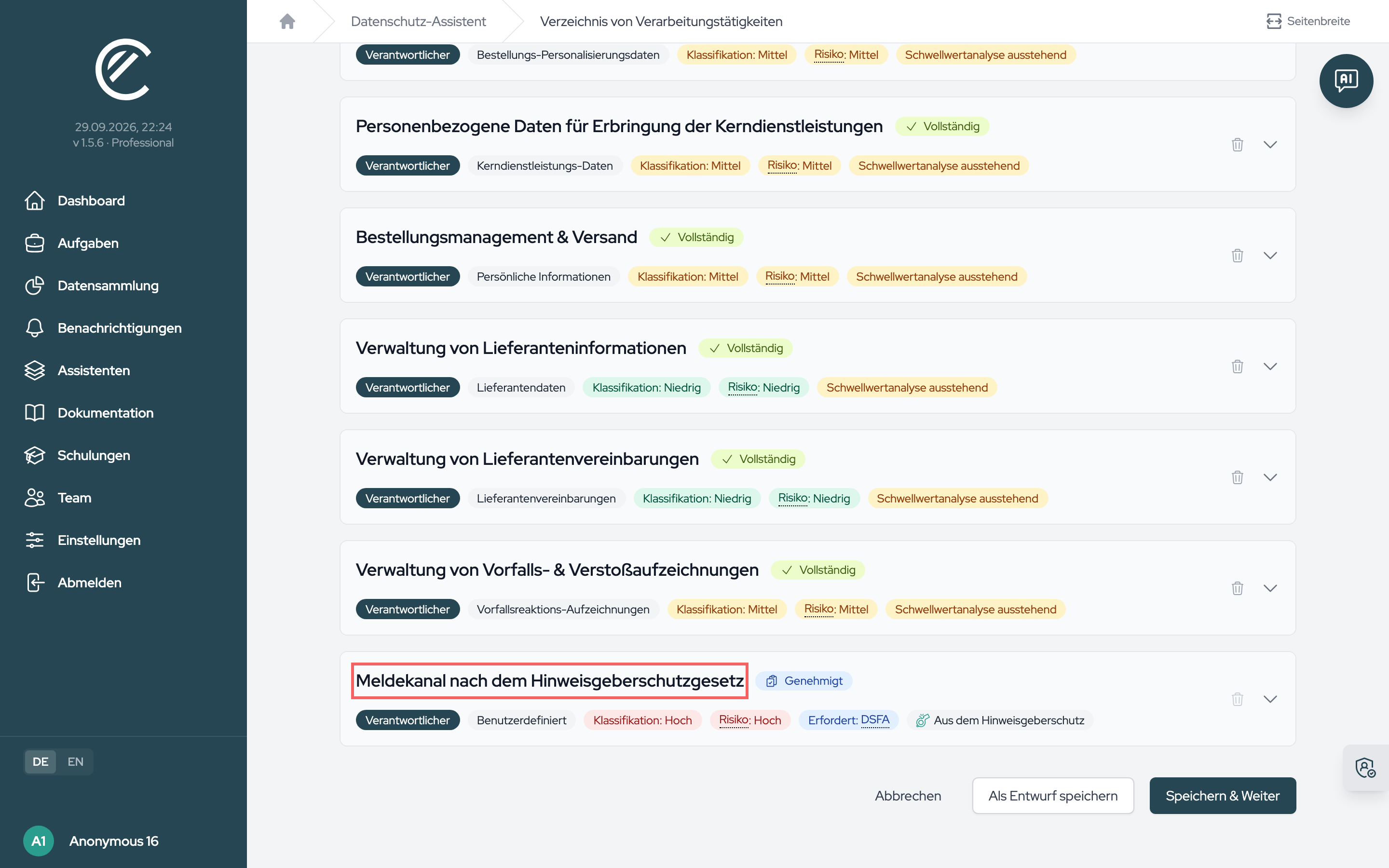Expand Vorfalls- & Verstoßaufzeichnungen card
This screenshot has height=868, width=1389.
[x=1270, y=587]
